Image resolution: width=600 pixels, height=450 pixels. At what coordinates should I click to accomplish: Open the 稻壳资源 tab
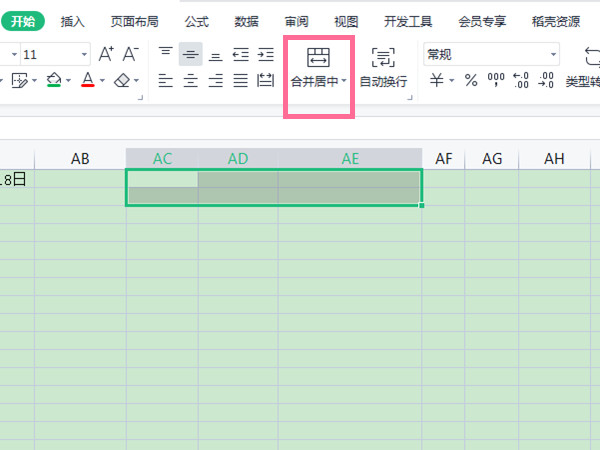click(x=556, y=21)
